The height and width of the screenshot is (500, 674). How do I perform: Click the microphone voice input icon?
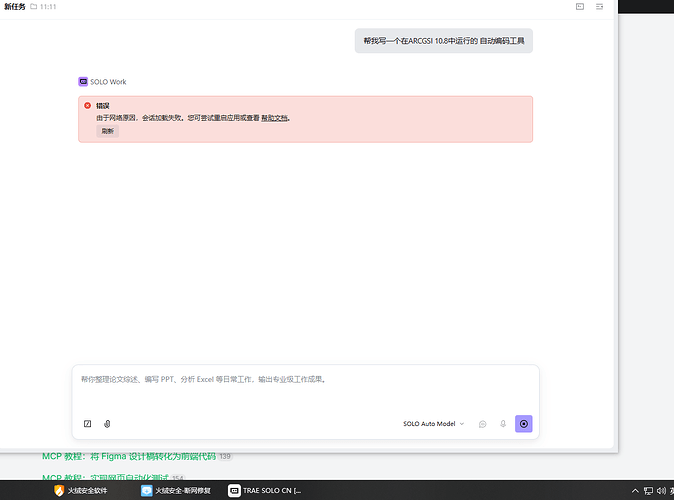[503, 423]
